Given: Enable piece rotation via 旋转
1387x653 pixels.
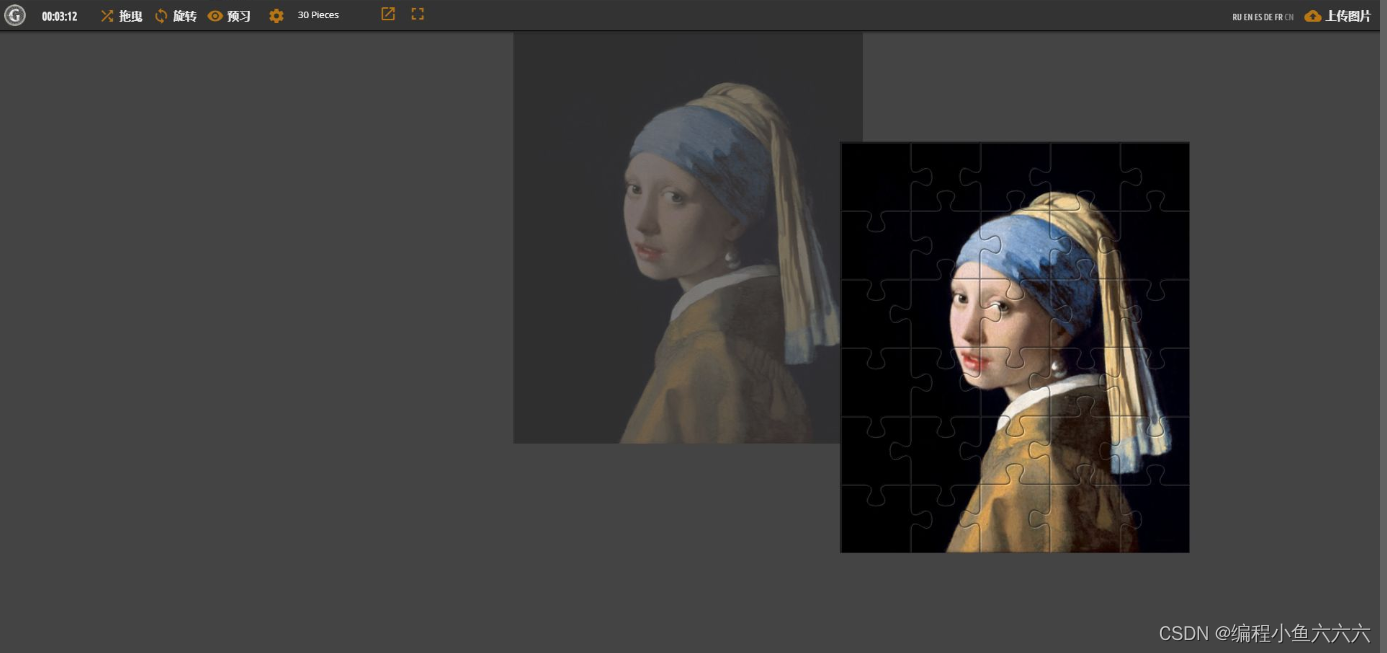Looking at the screenshot, I should click(175, 16).
